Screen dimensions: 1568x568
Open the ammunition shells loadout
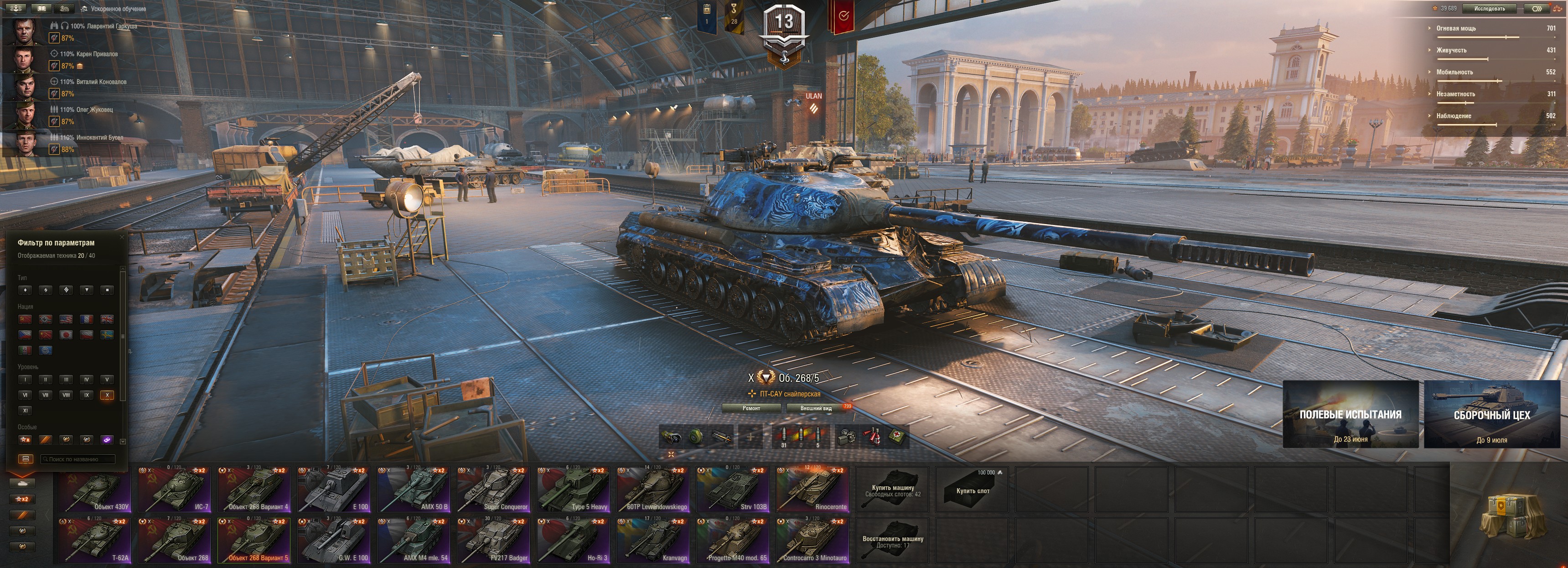(x=801, y=436)
